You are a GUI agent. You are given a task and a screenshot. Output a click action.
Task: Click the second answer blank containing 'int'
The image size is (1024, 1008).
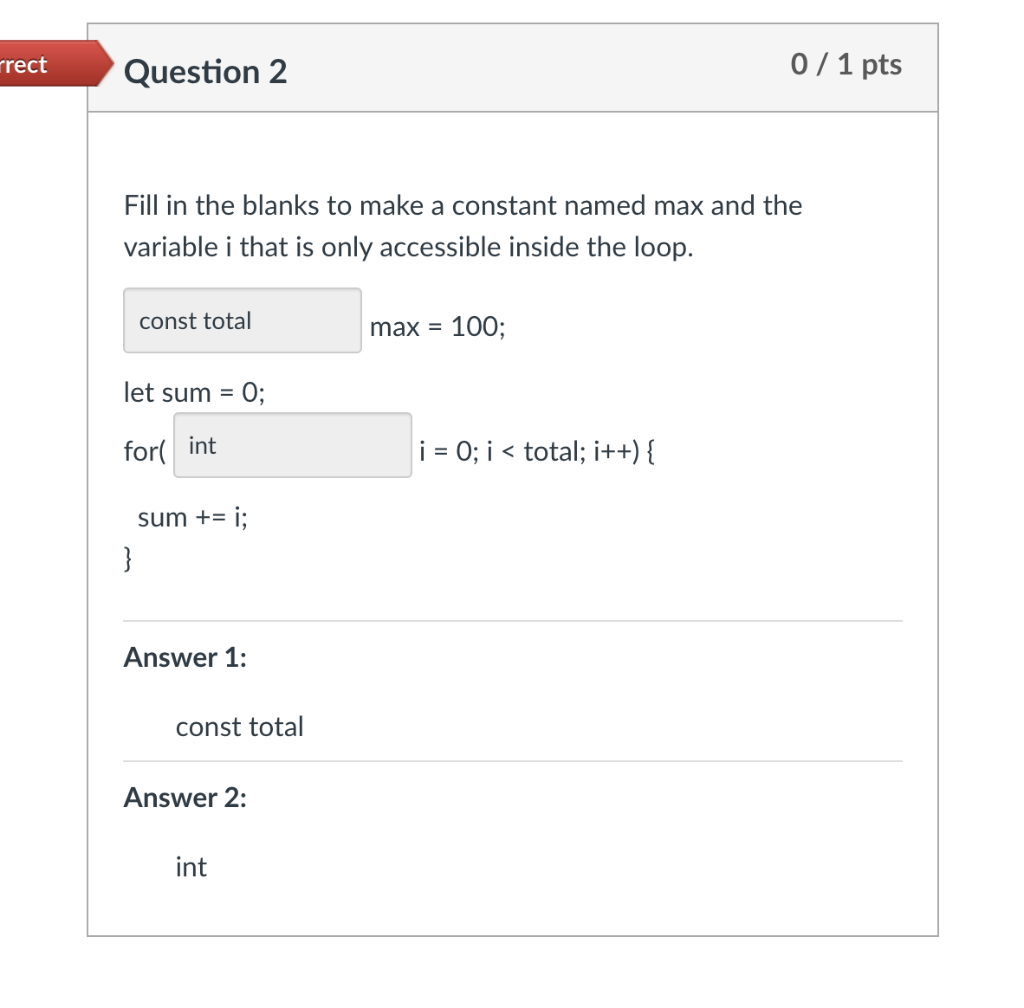292,445
